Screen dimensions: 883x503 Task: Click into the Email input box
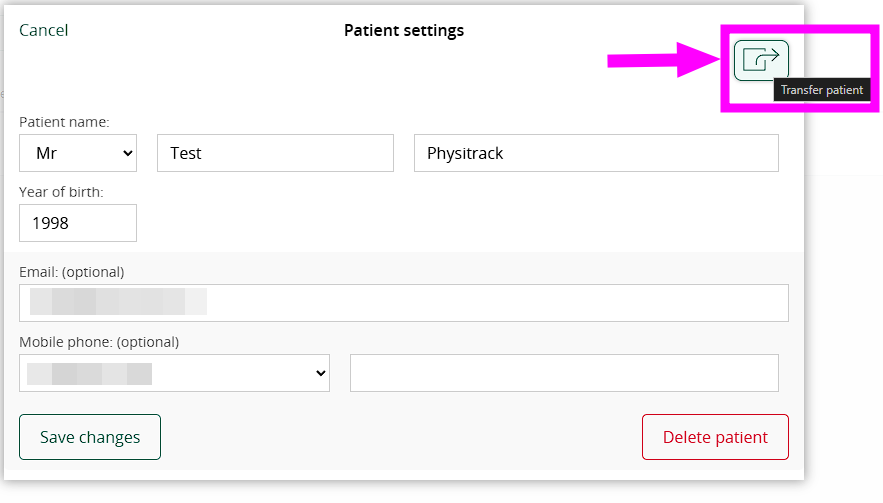pyautogui.click(x=404, y=302)
